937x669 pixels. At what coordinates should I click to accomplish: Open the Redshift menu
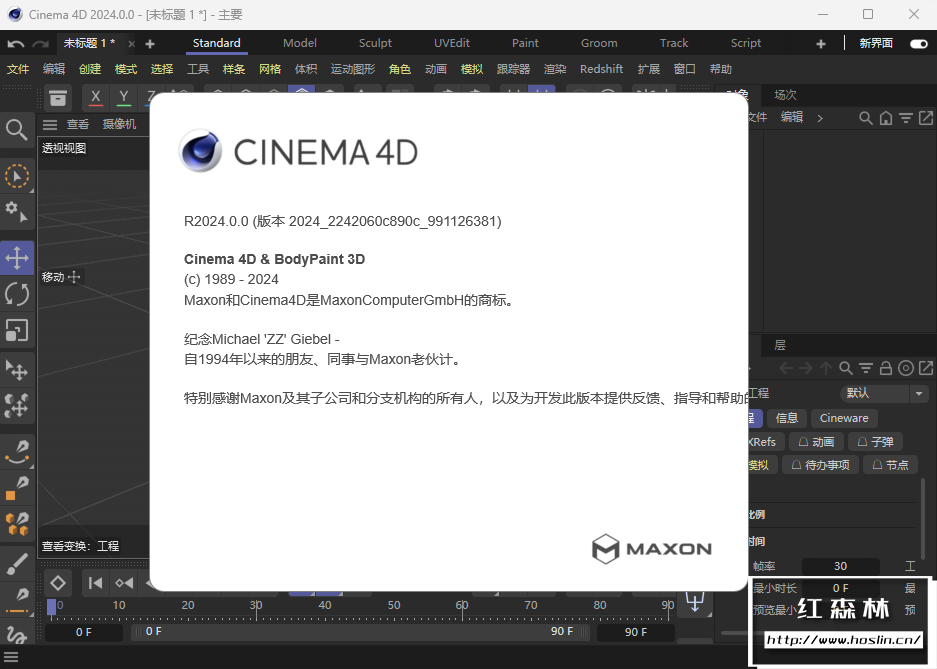tap(601, 69)
